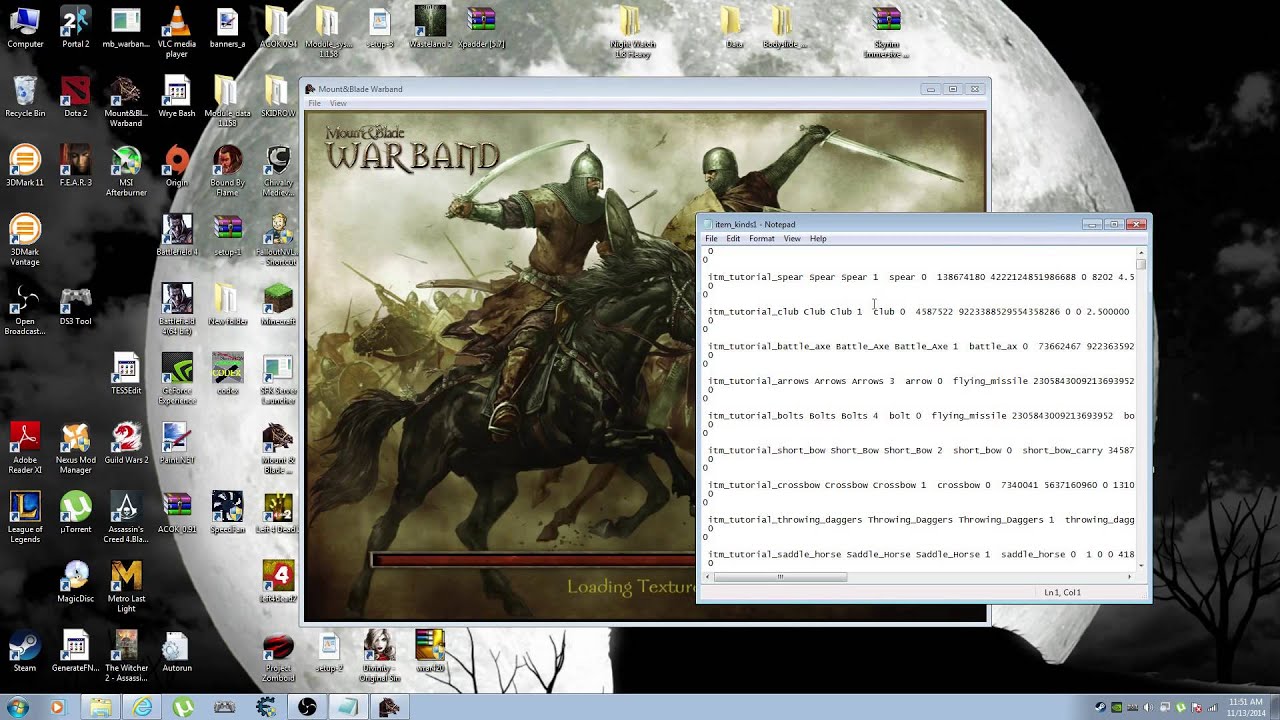Select the Wasteland 2 desktop icon
The image size is (1280, 720).
(x=430, y=27)
